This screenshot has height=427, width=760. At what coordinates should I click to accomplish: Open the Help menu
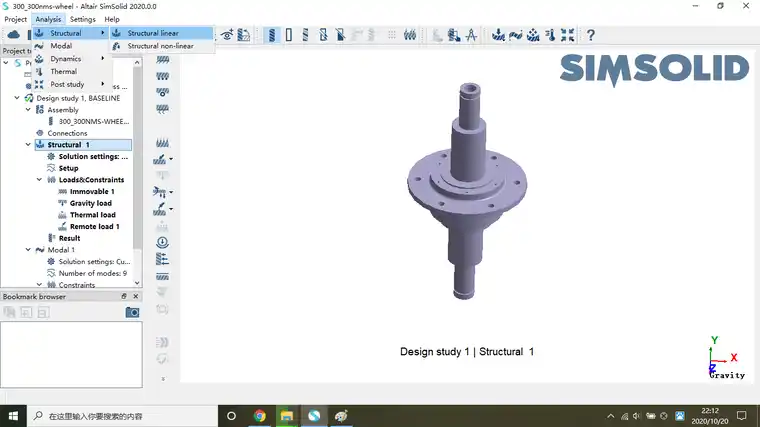[x=112, y=19]
